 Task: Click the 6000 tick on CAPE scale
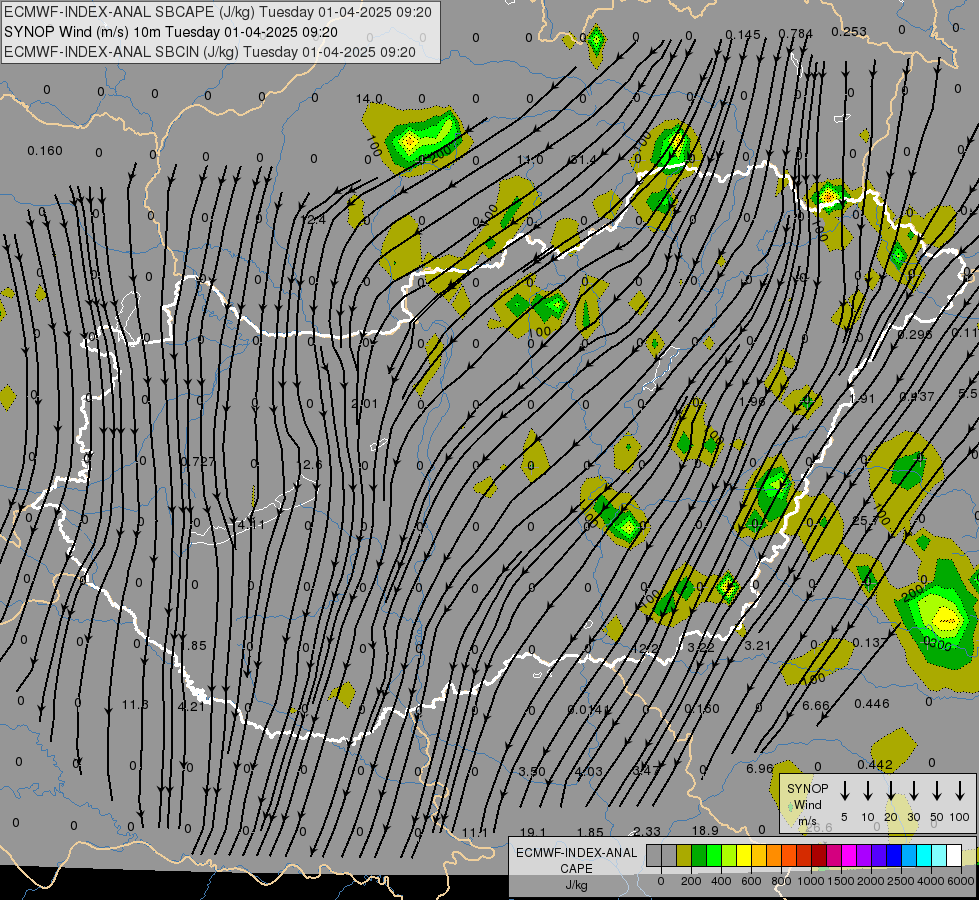[x=961, y=881]
